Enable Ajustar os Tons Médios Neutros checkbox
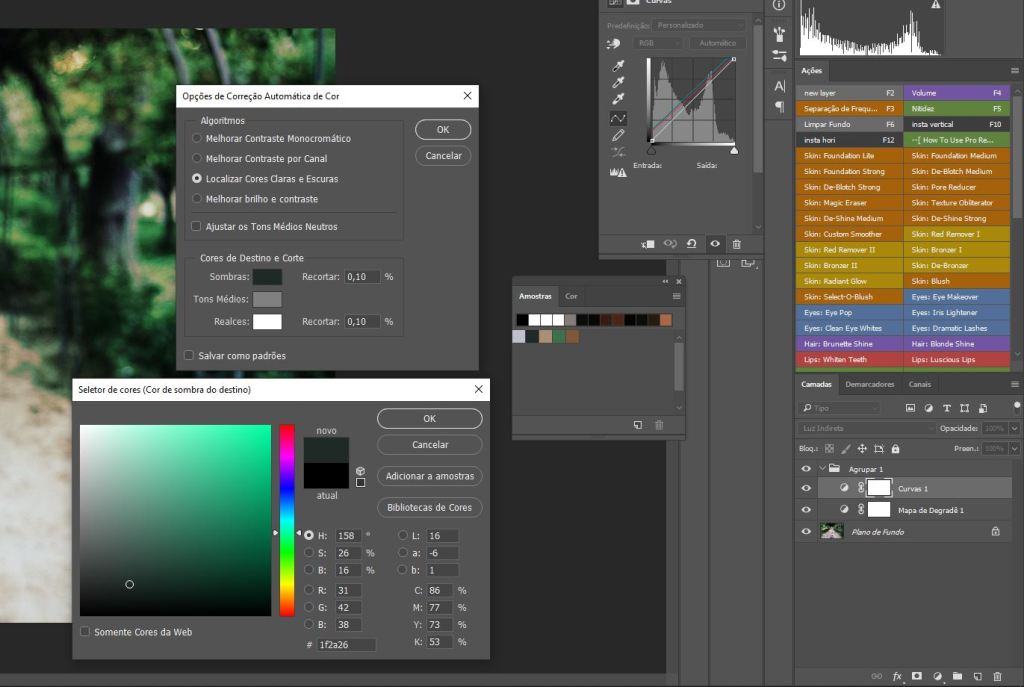1024x687 pixels. click(x=197, y=227)
